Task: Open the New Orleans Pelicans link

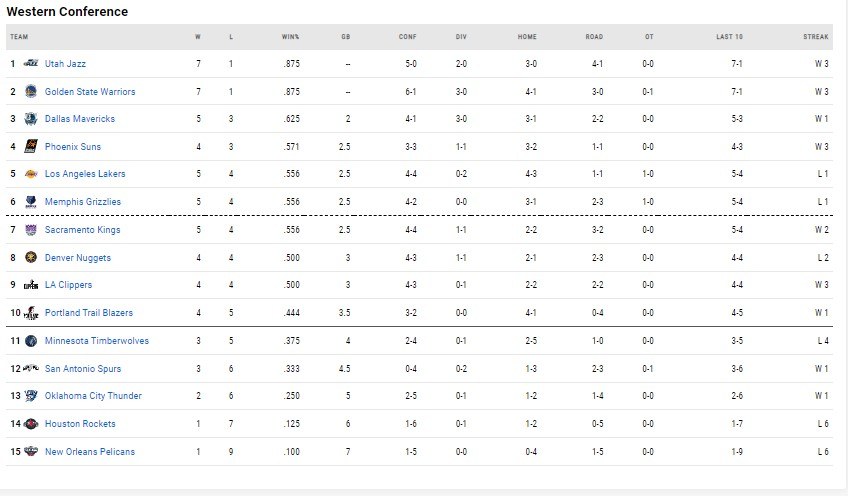Action: click(90, 452)
